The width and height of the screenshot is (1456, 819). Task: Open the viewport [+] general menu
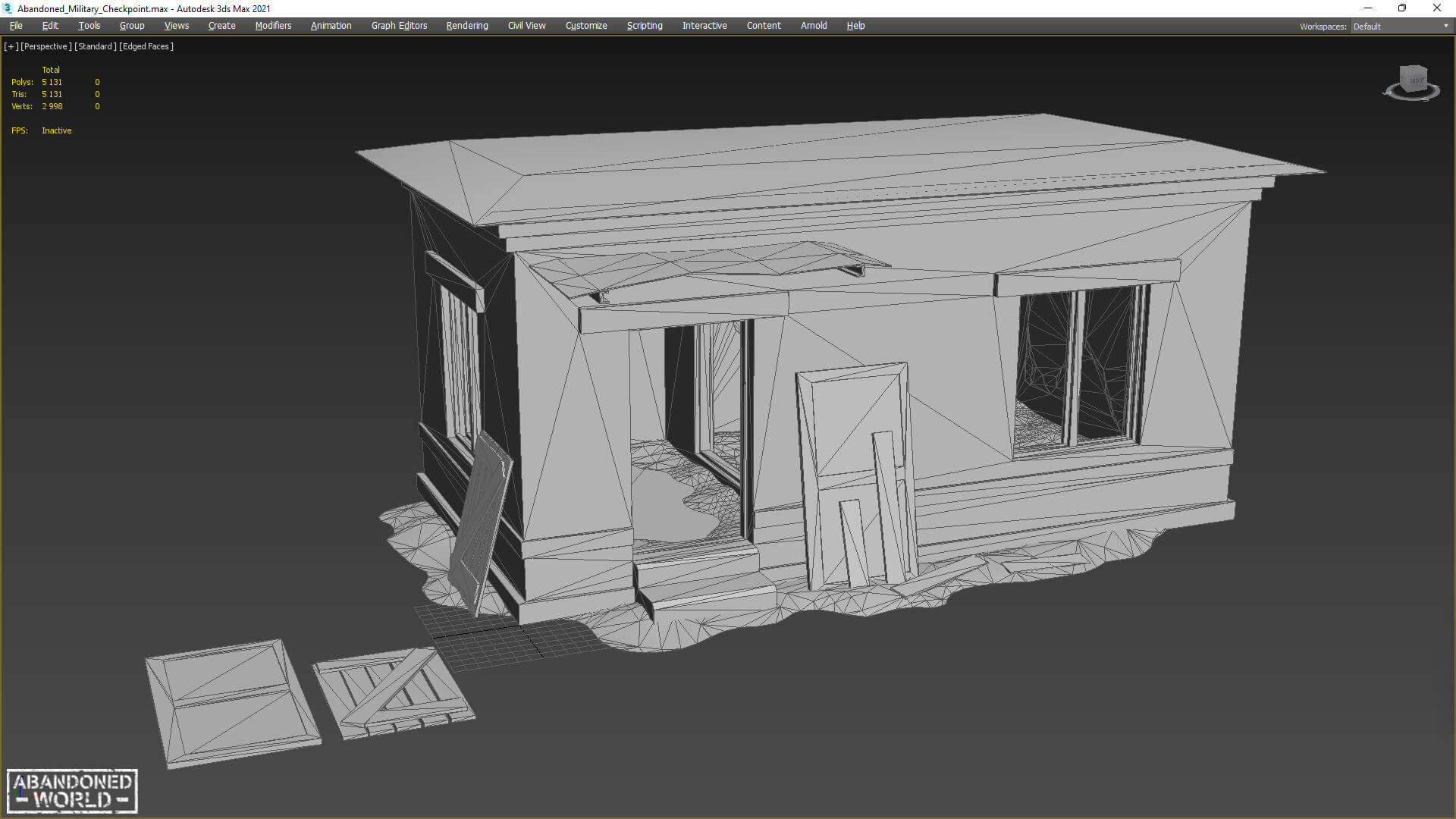[11, 46]
